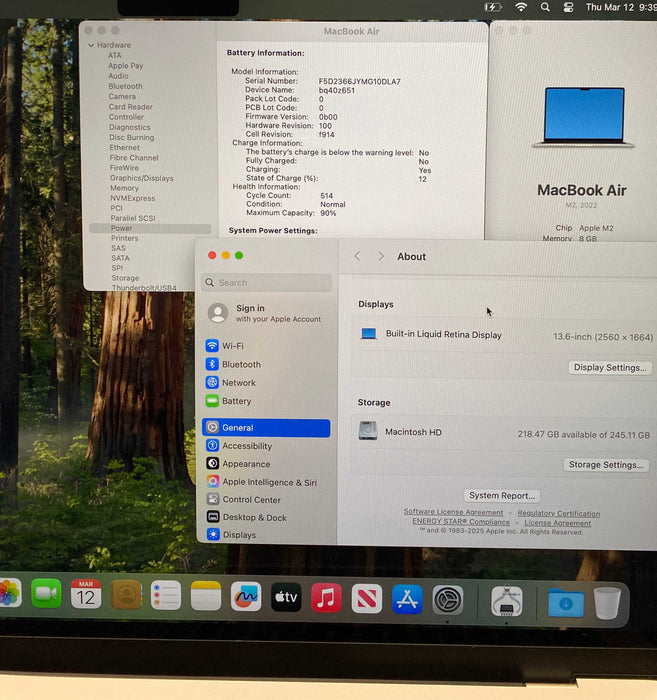The width and height of the screenshot is (657, 700).
Task: Click the Wi-Fi icon in the menu bar
Action: point(521,7)
